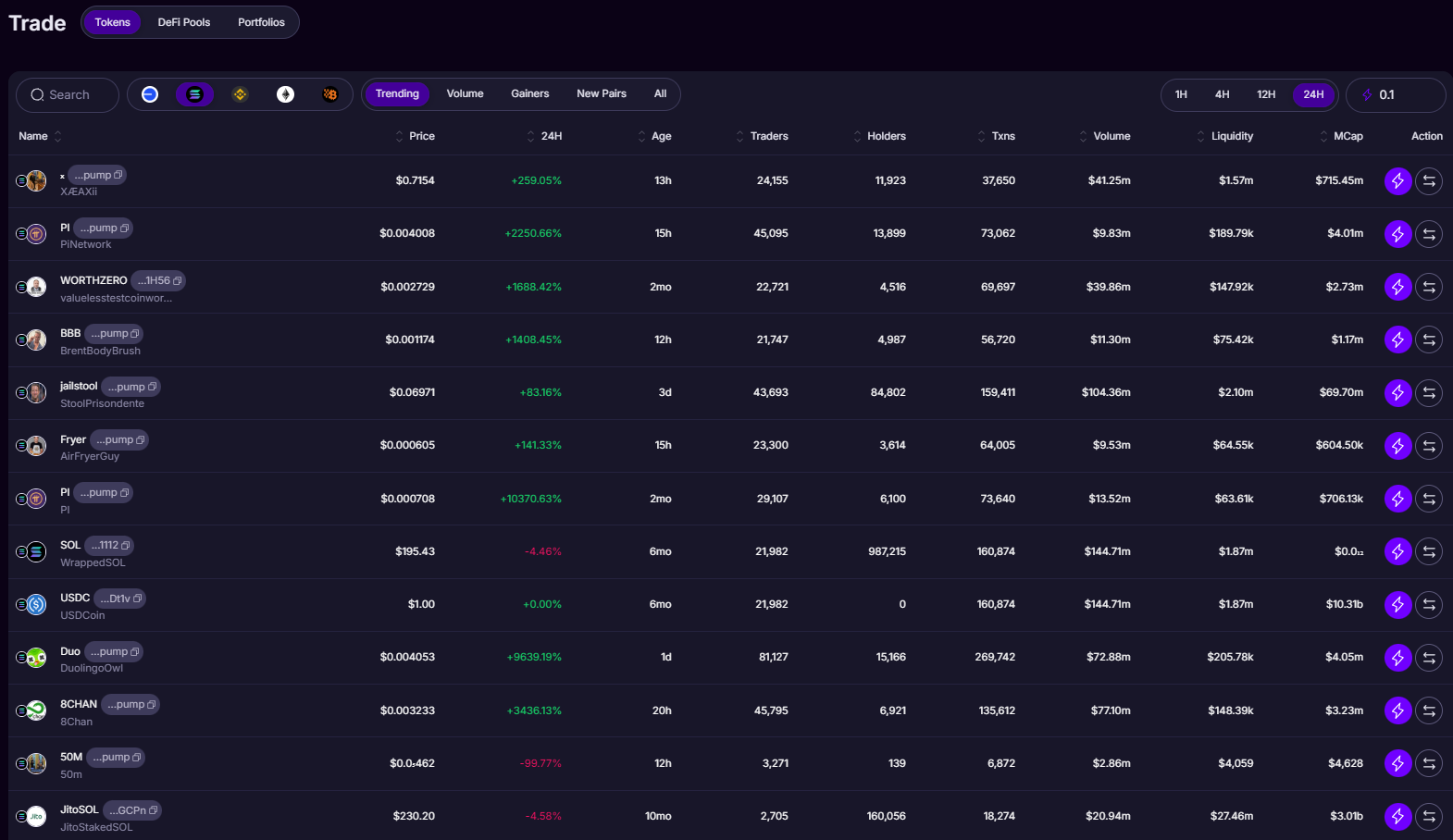Sort the table by Age
Viewport: 1453px width, 840px height.
[654, 136]
